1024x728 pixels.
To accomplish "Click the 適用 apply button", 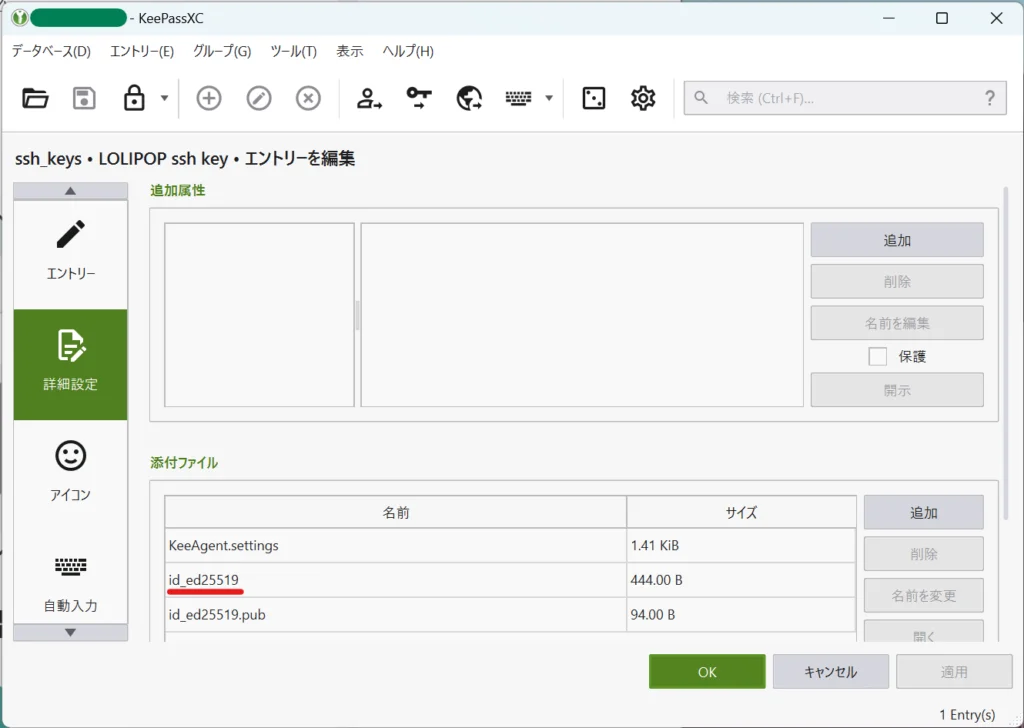I will tap(954, 672).
